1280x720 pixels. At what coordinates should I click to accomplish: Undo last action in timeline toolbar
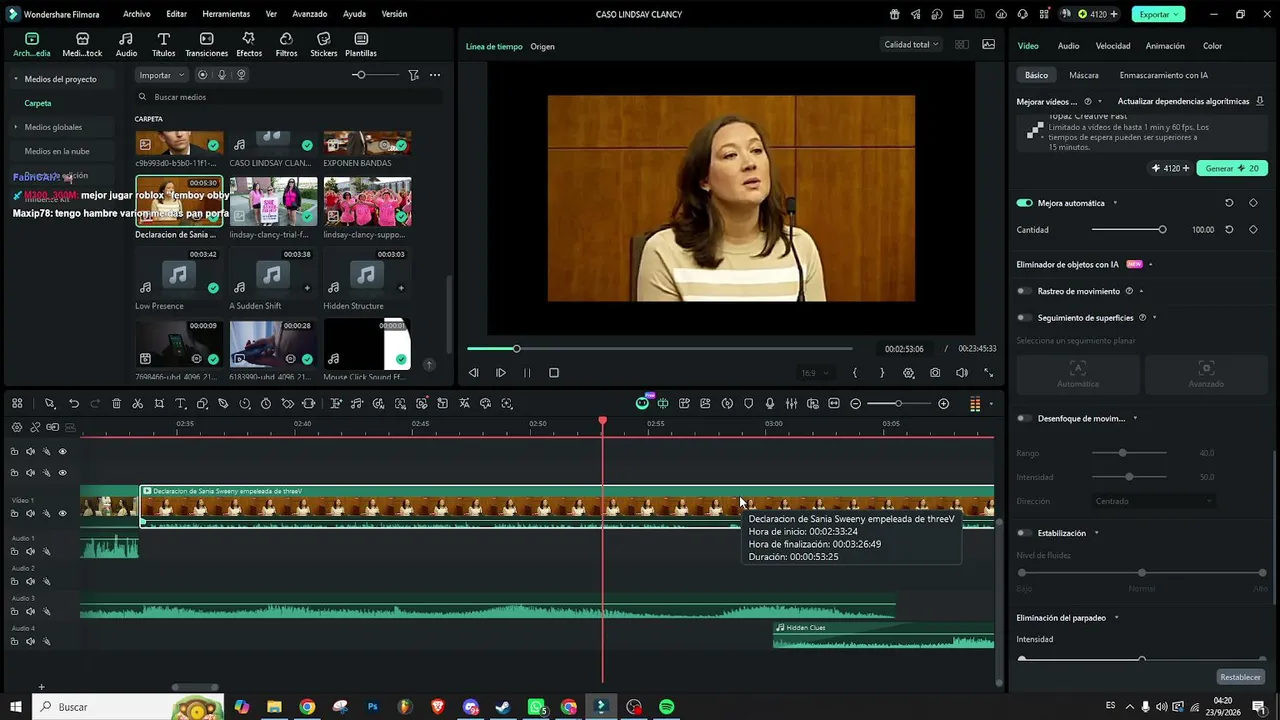[74, 403]
